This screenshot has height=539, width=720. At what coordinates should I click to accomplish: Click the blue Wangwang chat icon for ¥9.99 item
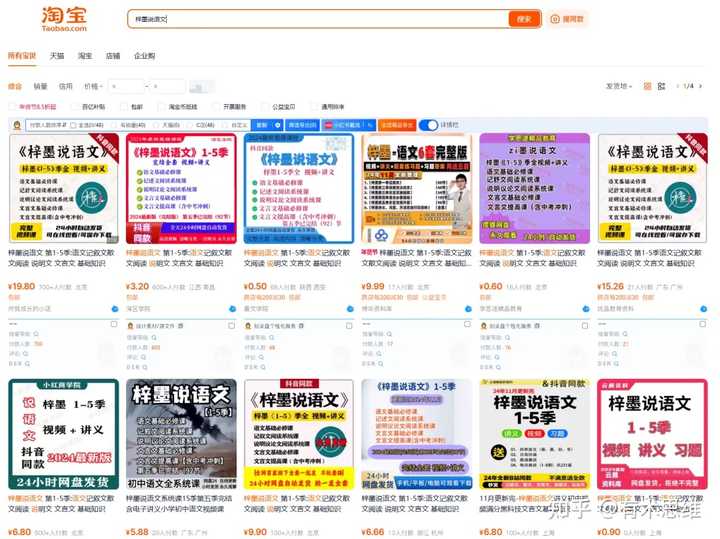(x=468, y=309)
